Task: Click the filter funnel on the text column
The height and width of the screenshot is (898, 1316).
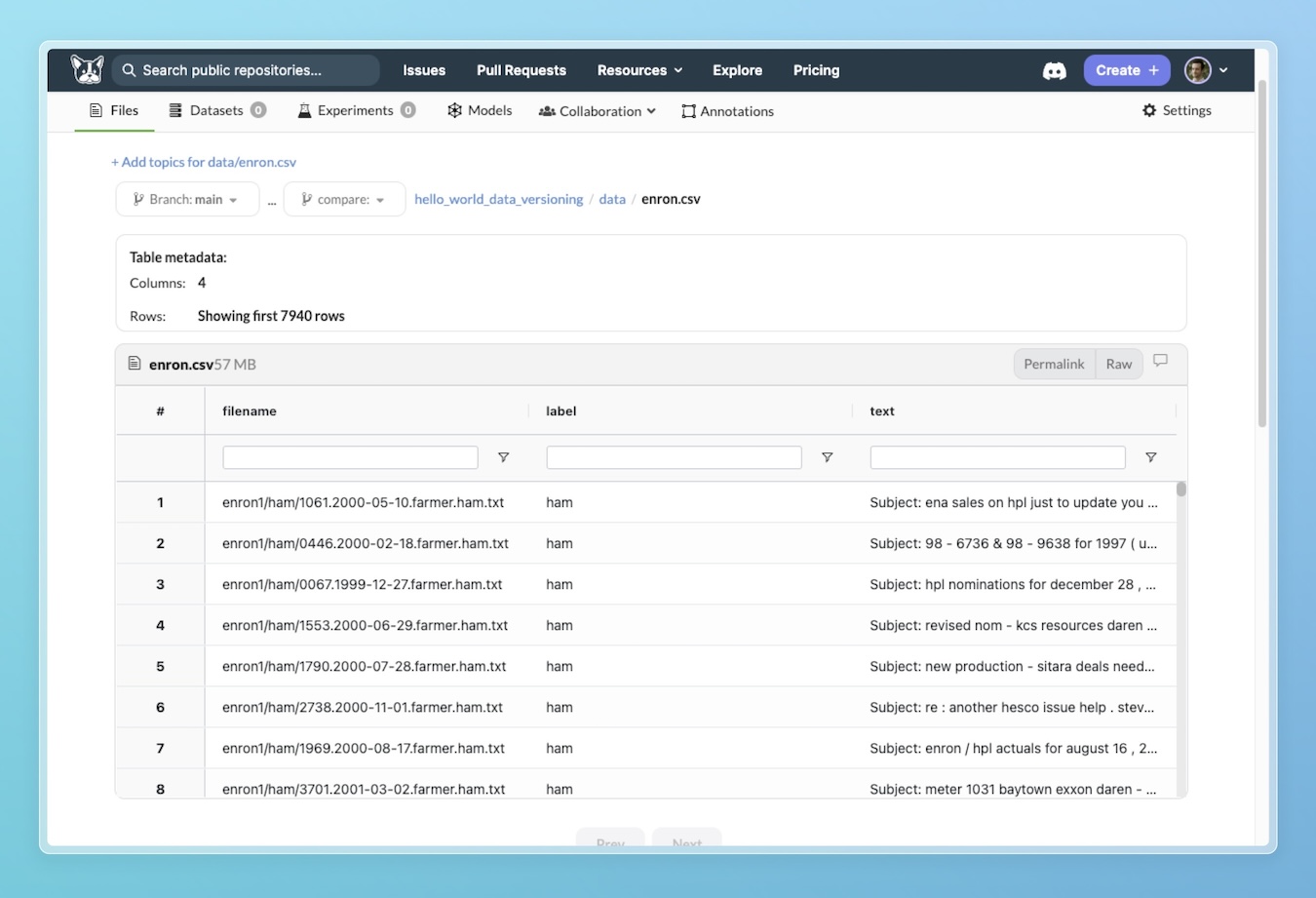Action: [1150, 456]
